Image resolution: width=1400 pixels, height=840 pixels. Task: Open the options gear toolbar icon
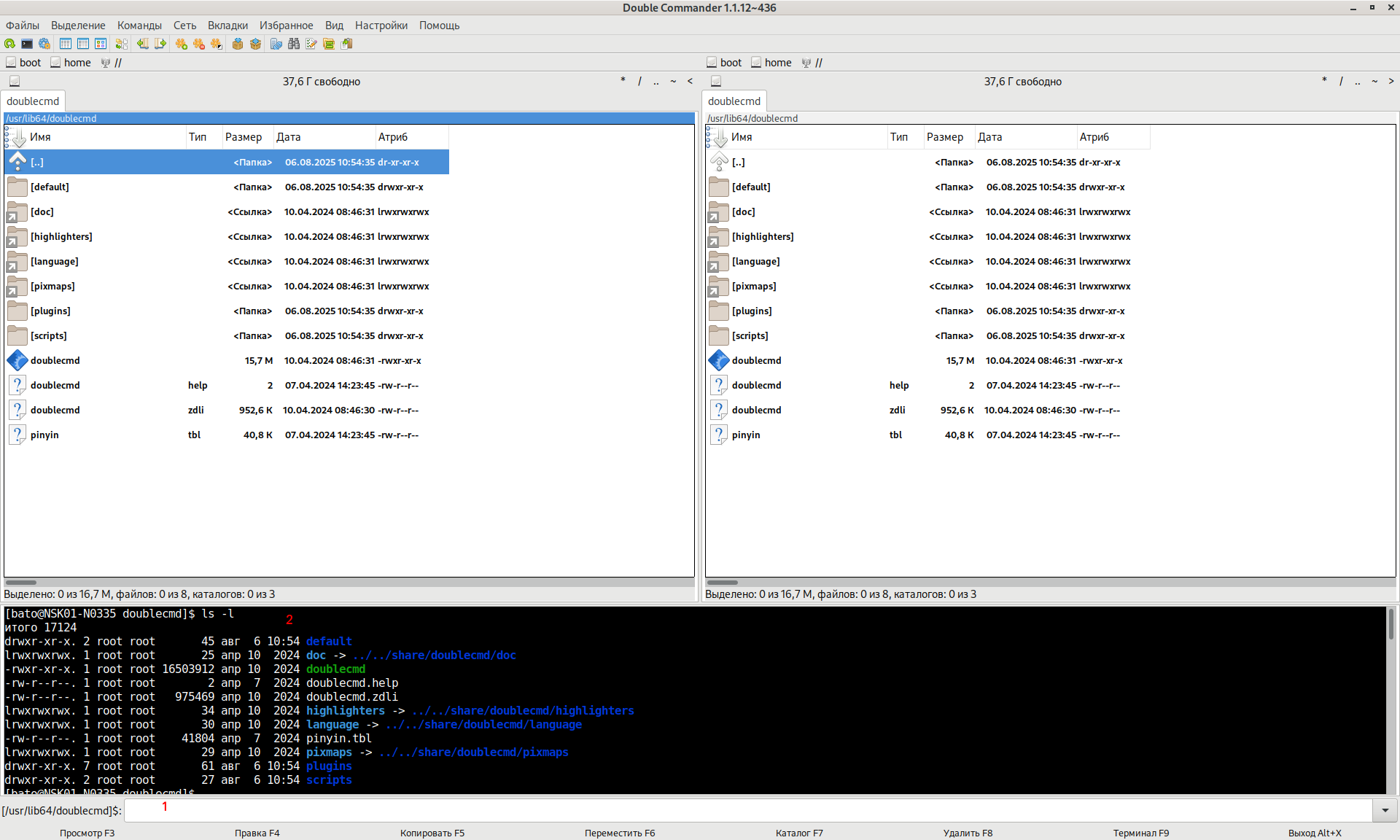click(x=44, y=44)
